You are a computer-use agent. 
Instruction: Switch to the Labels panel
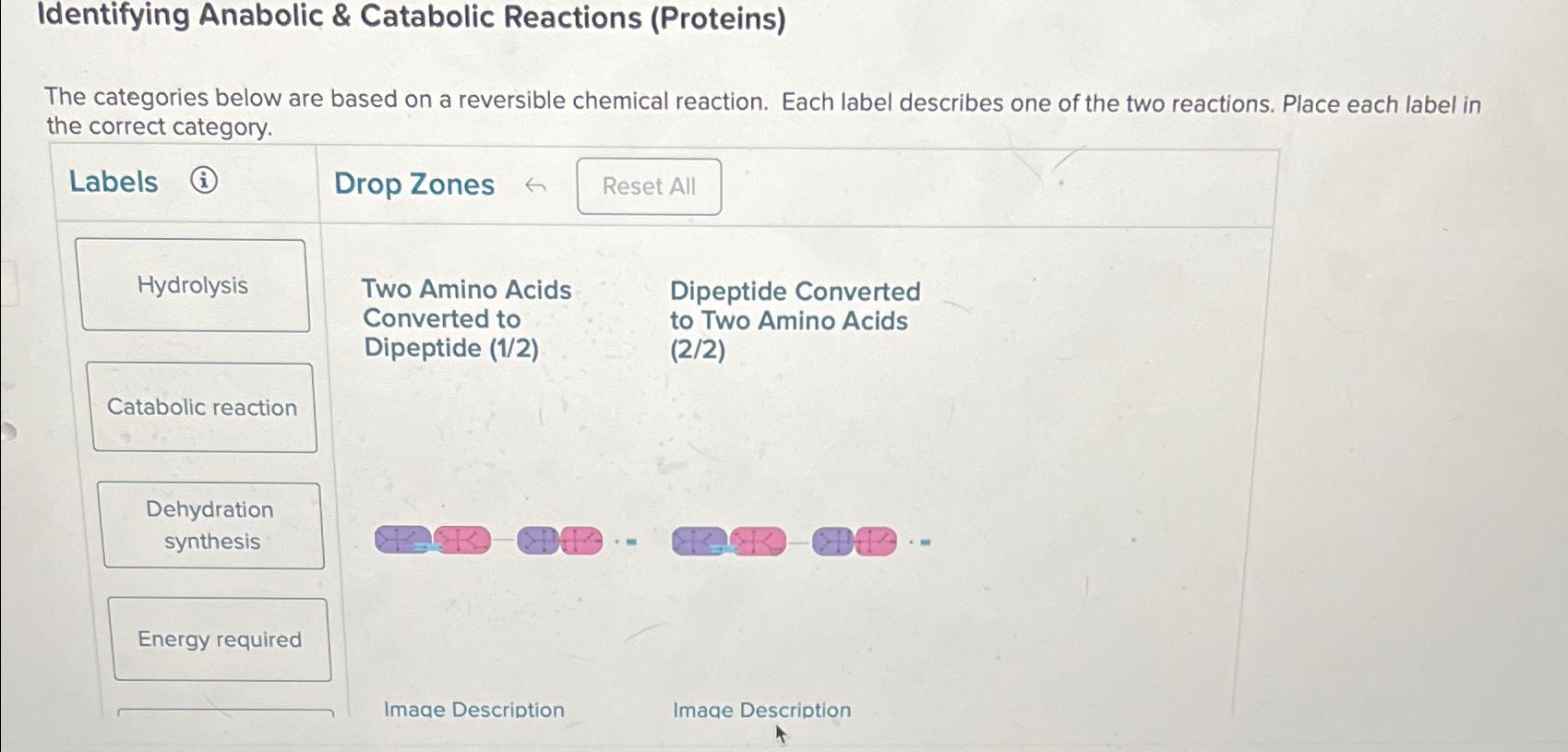[x=113, y=182]
